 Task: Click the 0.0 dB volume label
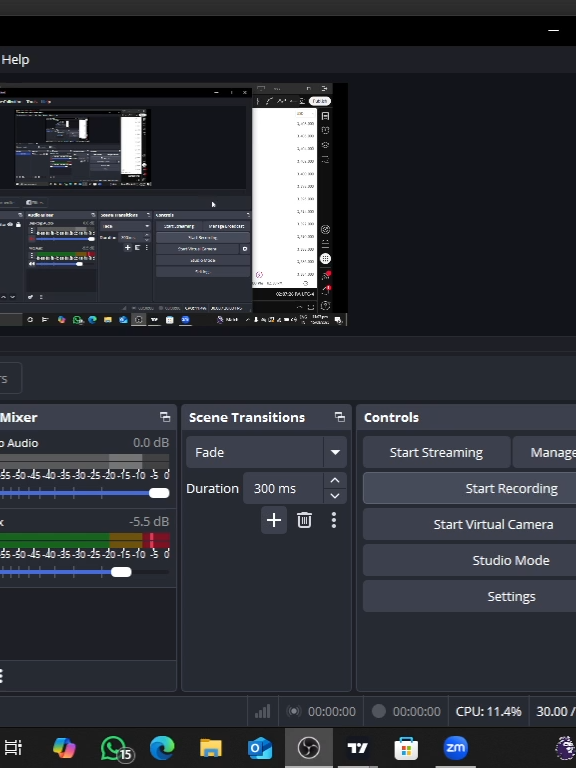coord(151,442)
